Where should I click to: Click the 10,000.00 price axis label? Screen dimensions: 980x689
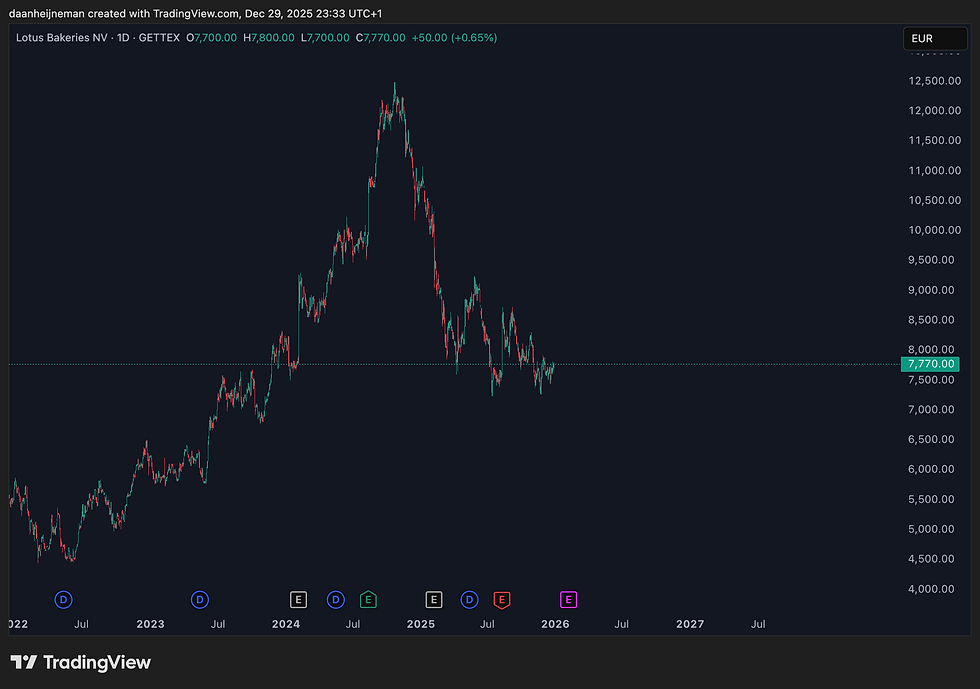tap(934, 230)
